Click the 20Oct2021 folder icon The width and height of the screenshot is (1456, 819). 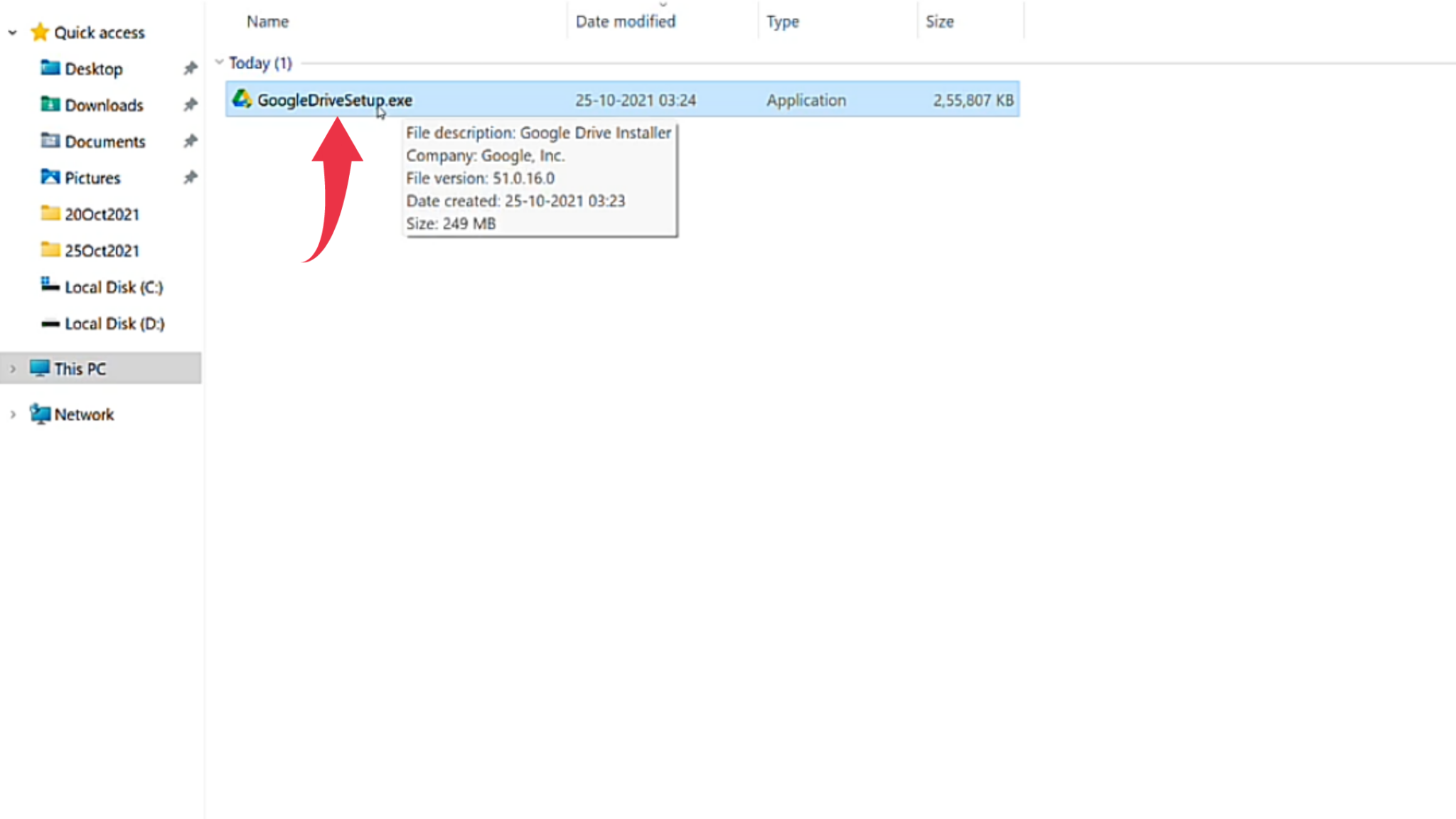click(x=50, y=213)
